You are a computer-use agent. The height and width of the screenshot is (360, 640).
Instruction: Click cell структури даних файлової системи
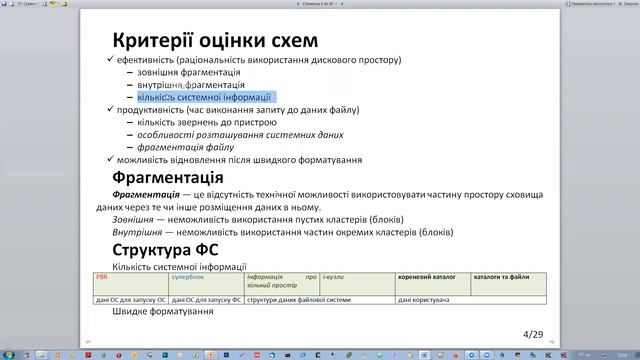tap(320, 300)
